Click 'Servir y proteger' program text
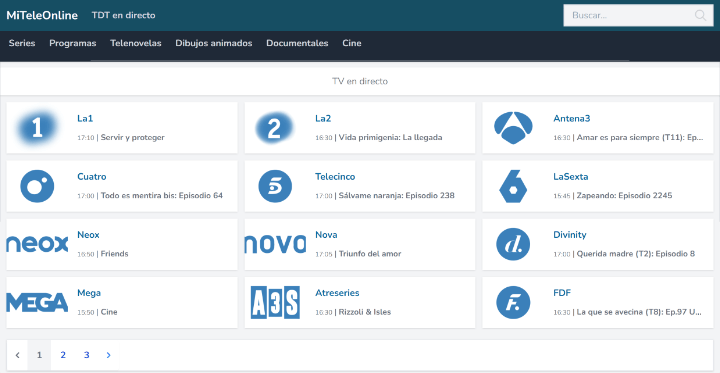 (x=133, y=137)
